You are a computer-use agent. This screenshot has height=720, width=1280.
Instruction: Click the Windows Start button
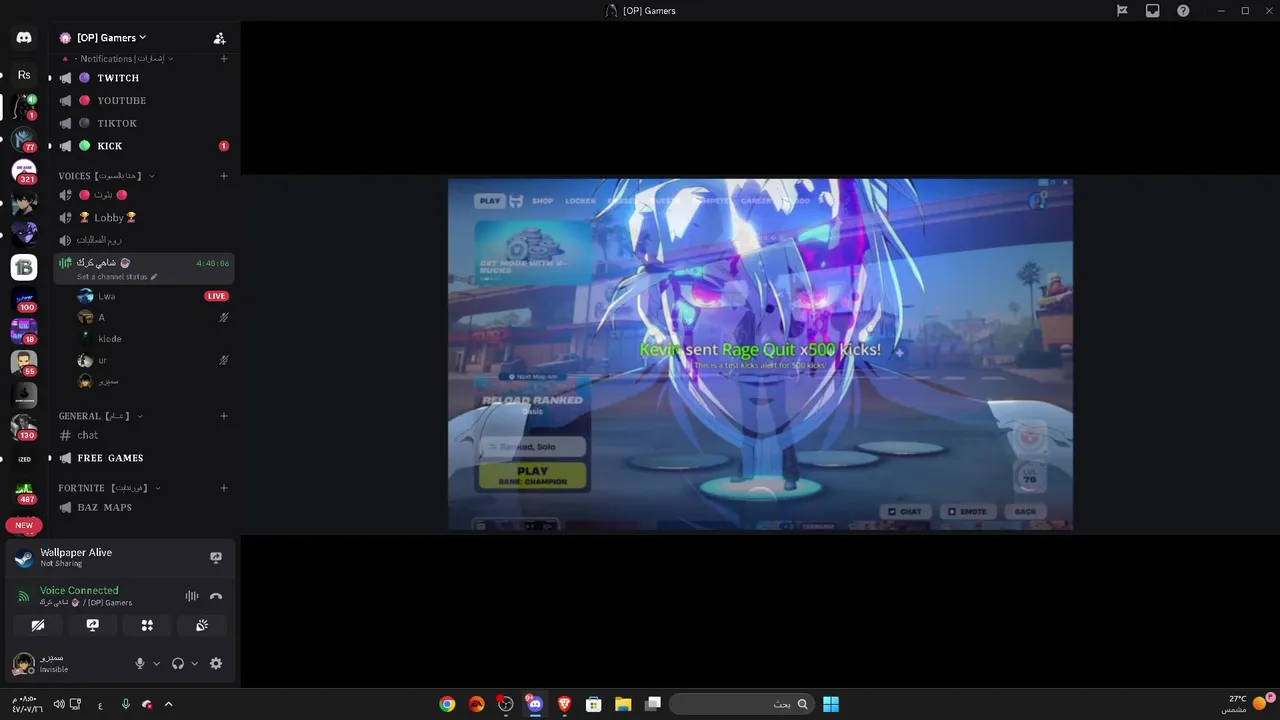click(x=831, y=704)
